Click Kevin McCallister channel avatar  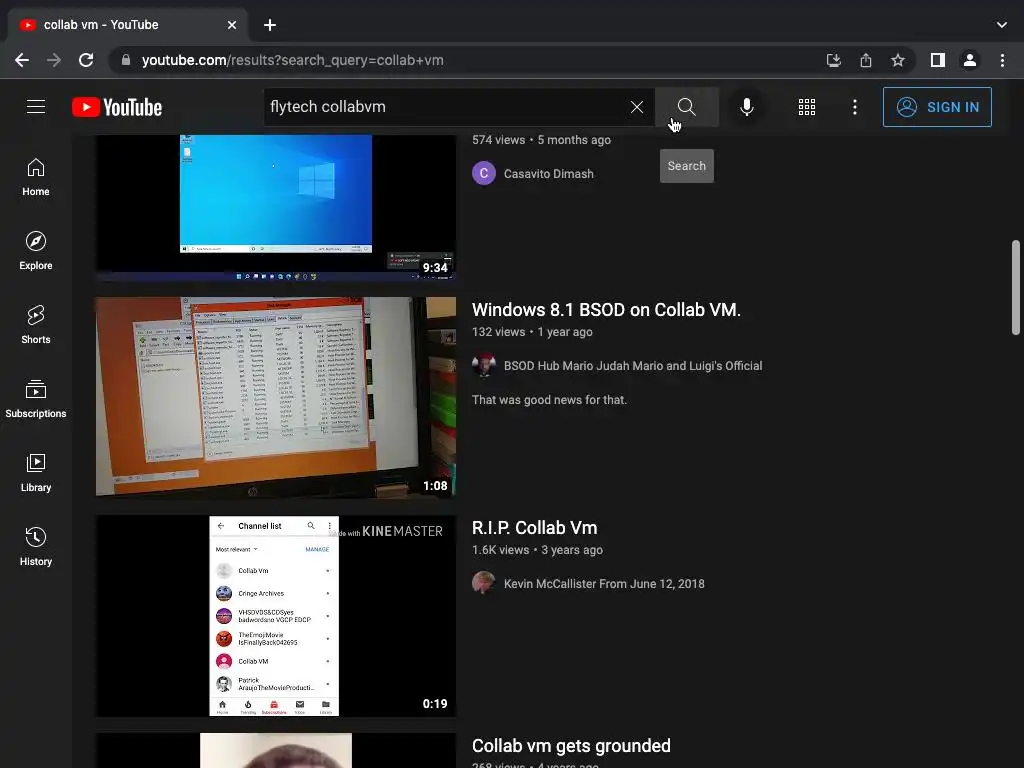[484, 583]
